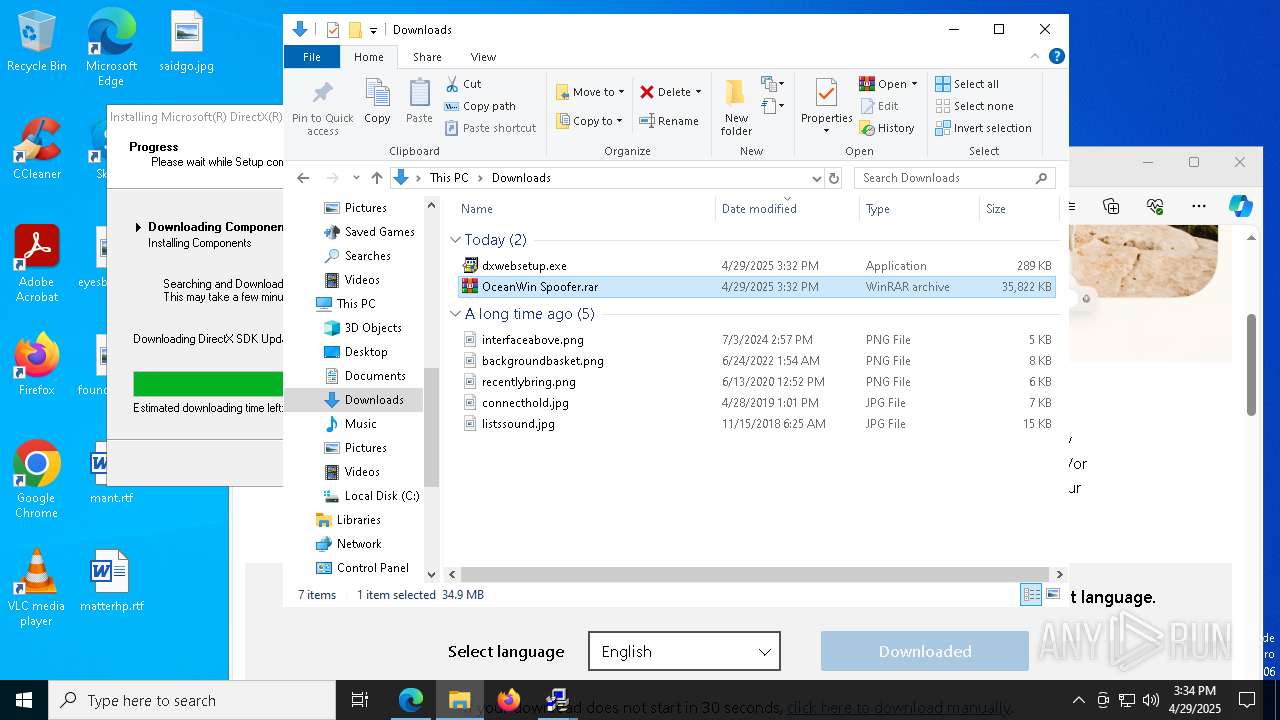The image size is (1280, 720).
Task: Open Explorer Help question mark icon
Action: (1056, 57)
